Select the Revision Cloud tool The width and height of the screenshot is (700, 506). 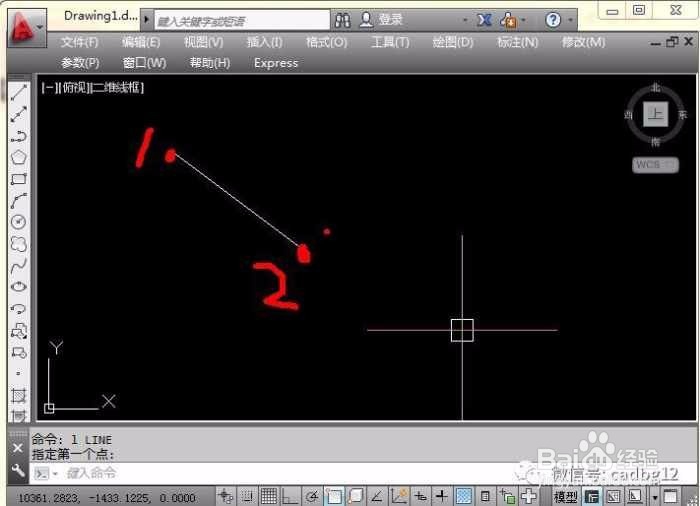pos(19,244)
